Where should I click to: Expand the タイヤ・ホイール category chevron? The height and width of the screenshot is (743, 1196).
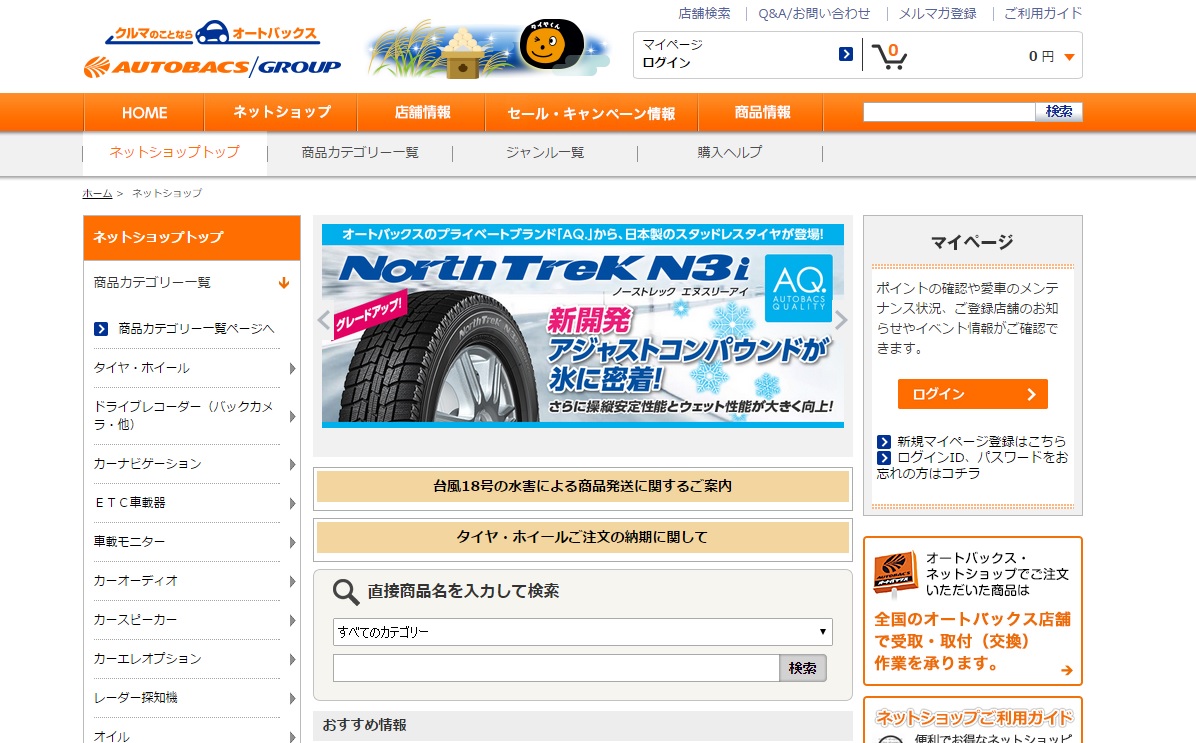coord(291,369)
